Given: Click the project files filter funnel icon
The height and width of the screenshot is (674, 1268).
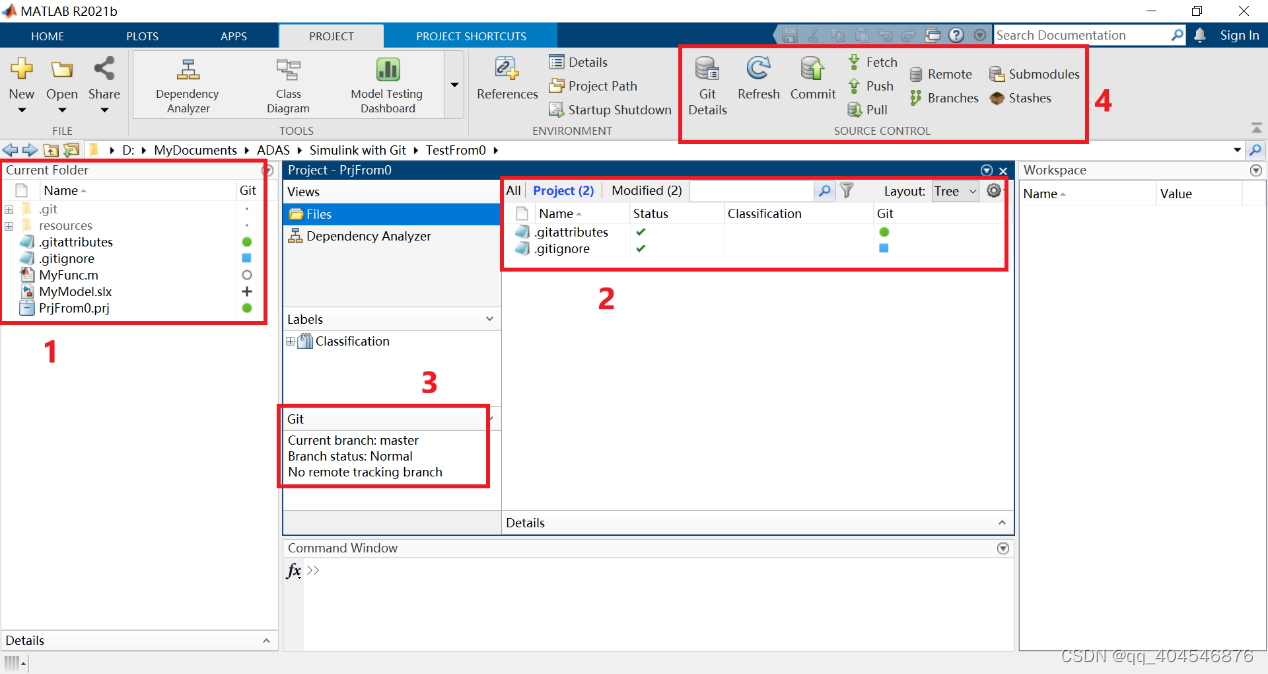Looking at the screenshot, I should (x=847, y=191).
